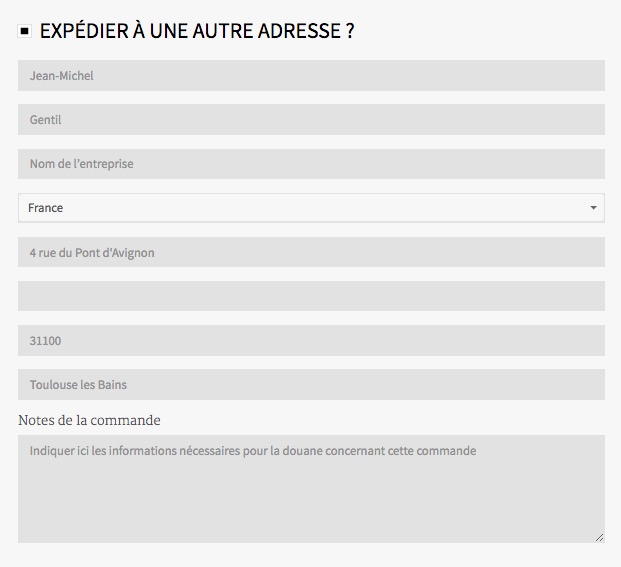Click the 'EXPÉDIER À UNE AUTRE ADRESSE ?' heading label
This screenshot has height=567, width=621.
197,31
